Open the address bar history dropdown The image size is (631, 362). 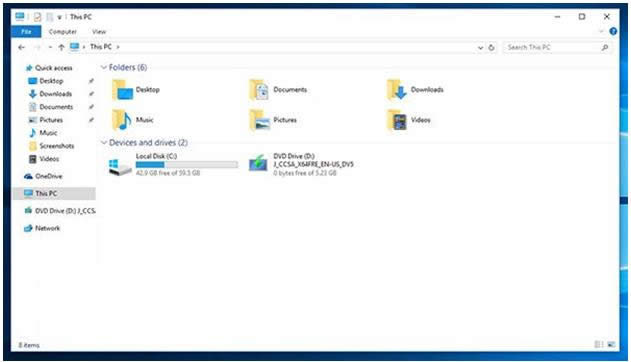[x=480, y=47]
